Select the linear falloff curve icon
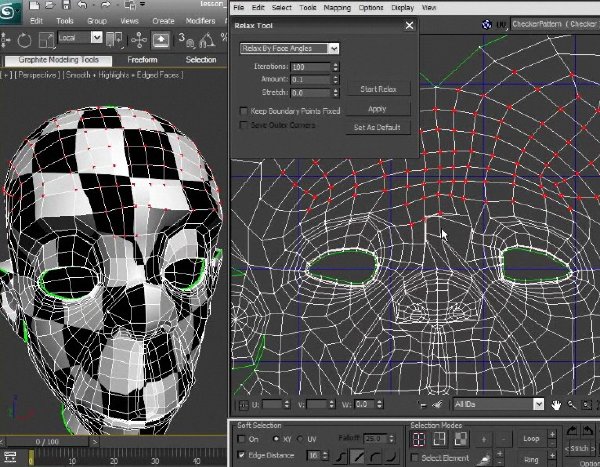 tap(357, 457)
